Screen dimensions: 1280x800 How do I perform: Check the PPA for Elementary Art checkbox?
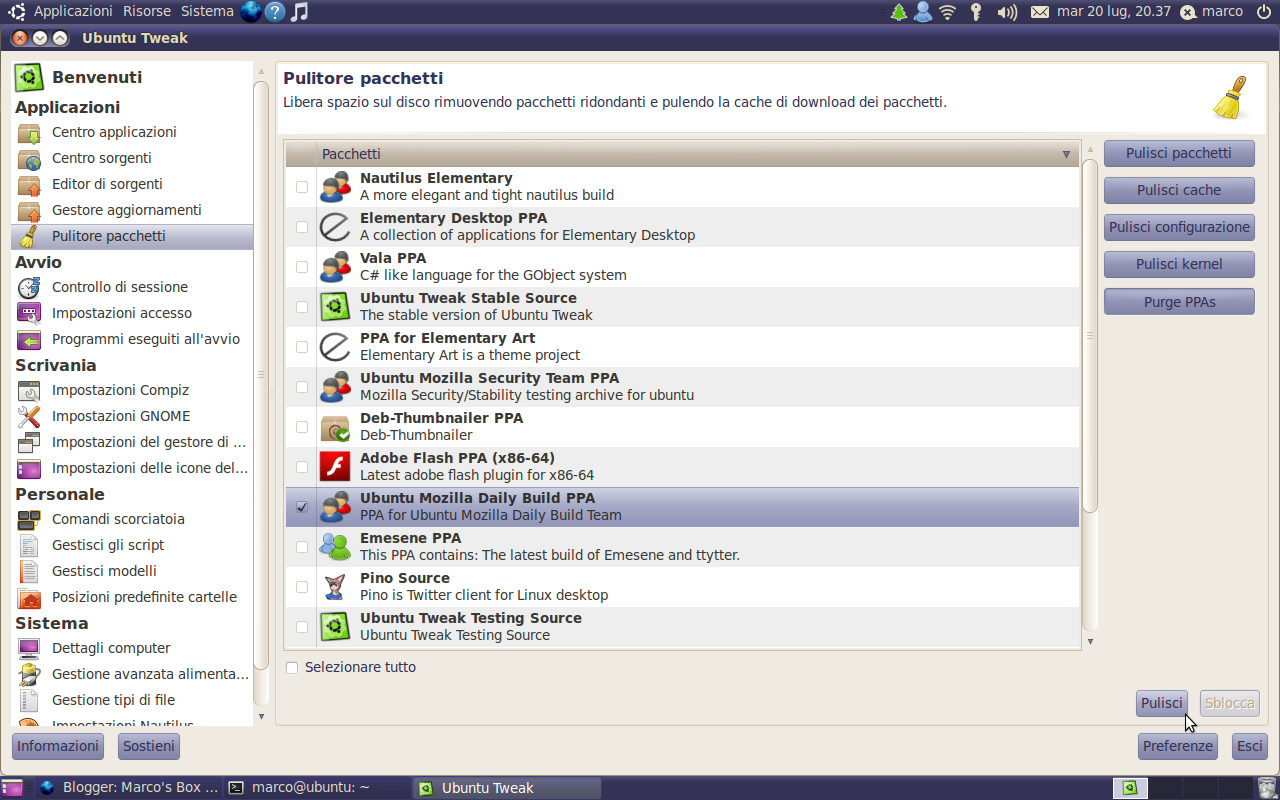pos(302,347)
